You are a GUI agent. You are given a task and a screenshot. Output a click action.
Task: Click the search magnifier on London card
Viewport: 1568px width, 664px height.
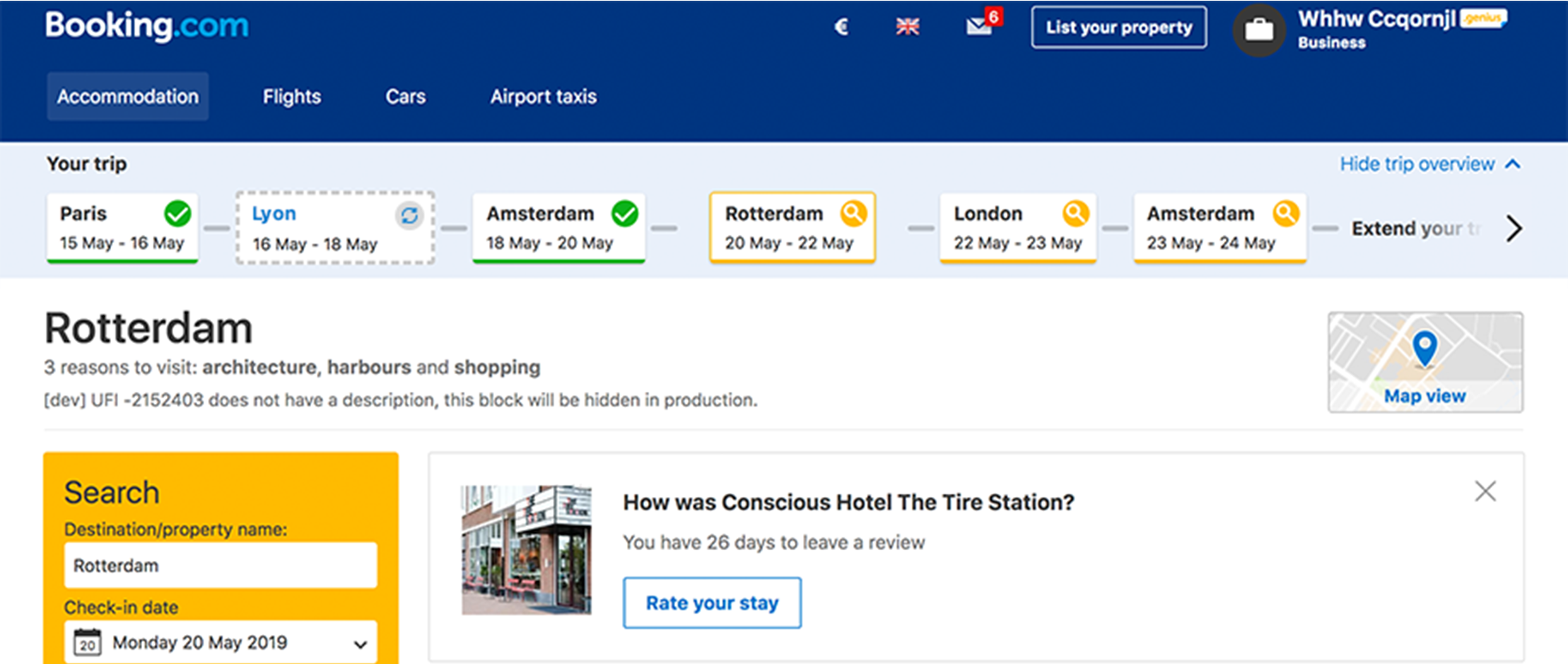click(1075, 213)
